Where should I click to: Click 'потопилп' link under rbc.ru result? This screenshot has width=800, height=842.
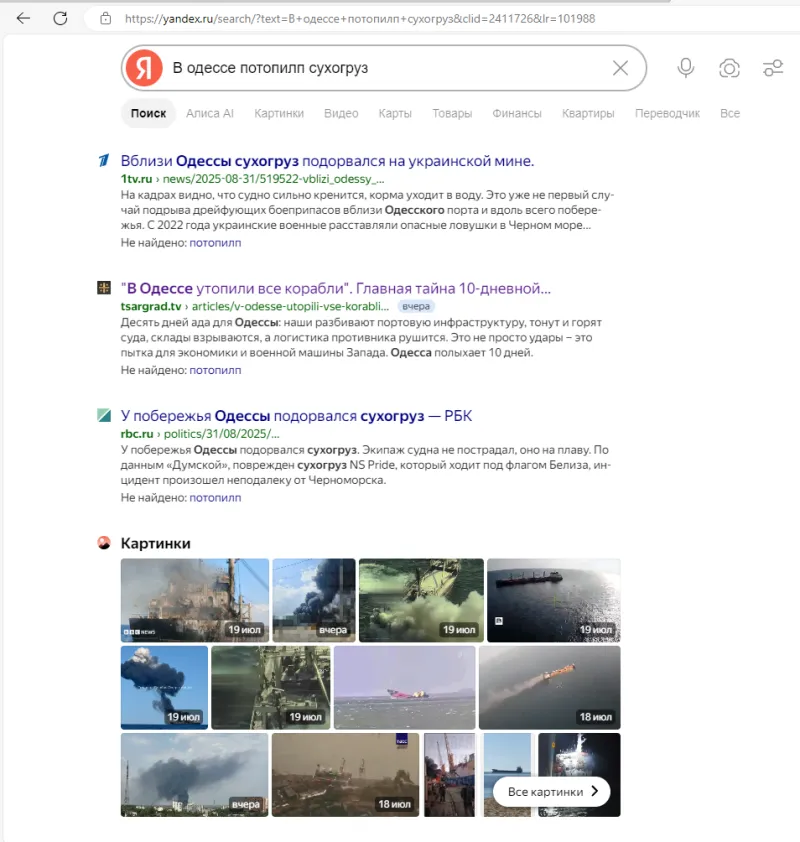[x=215, y=497]
